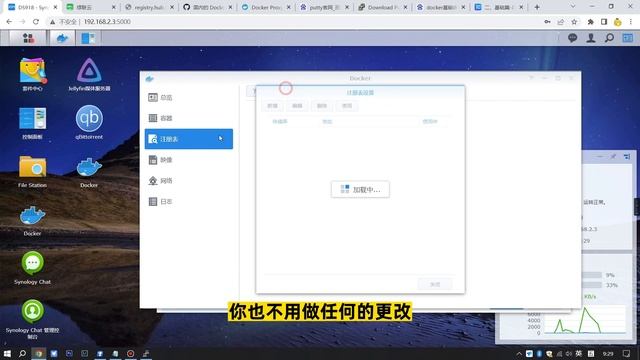Click the 使用中 (In use) column header
Screen dimensions: 640x360
430,121
